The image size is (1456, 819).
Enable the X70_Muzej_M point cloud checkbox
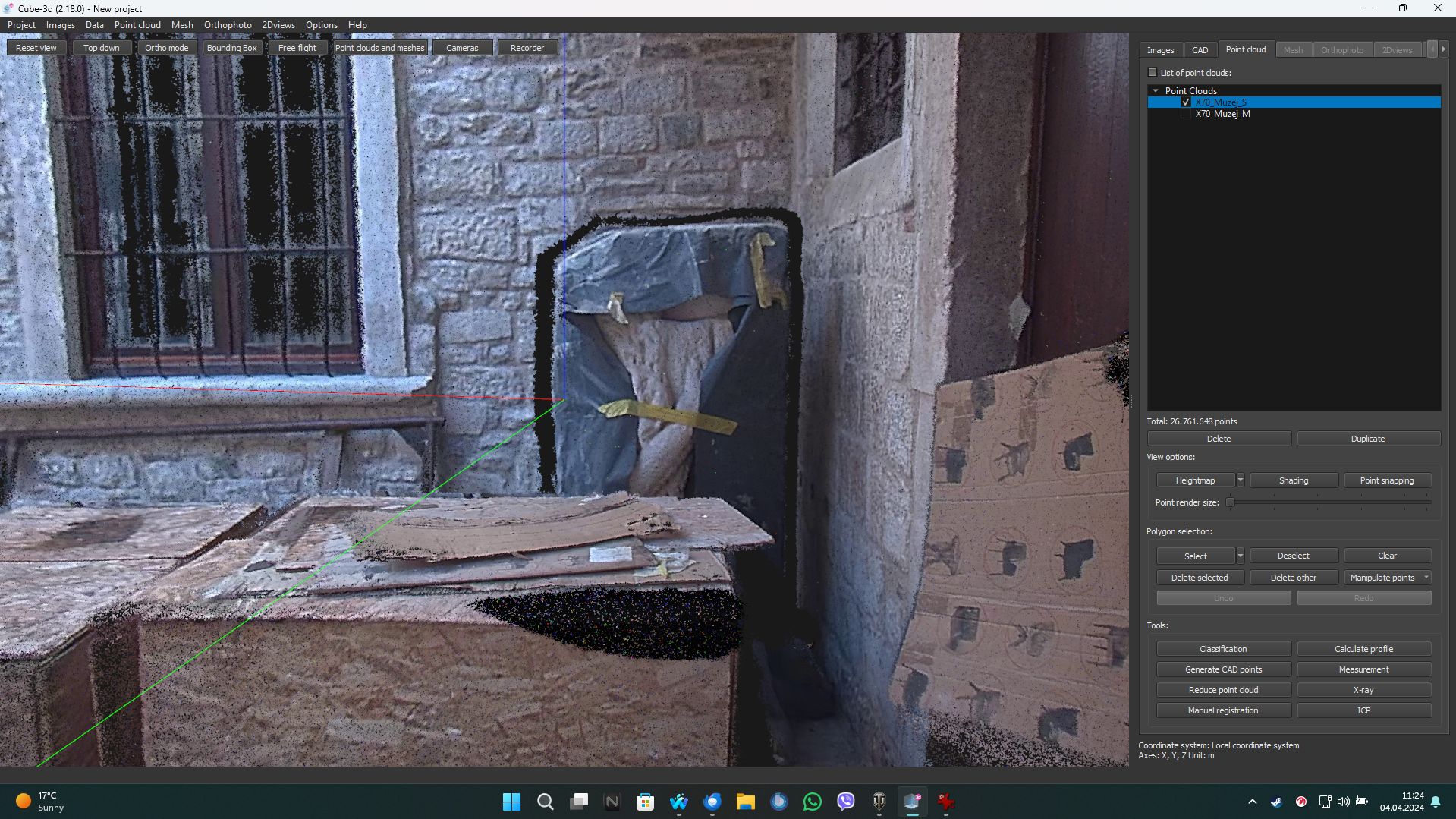(1186, 114)
